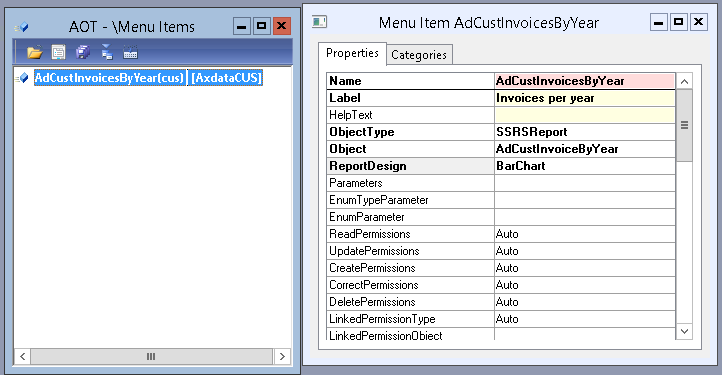Open ReadPermissions Auto value

(585, 234)
